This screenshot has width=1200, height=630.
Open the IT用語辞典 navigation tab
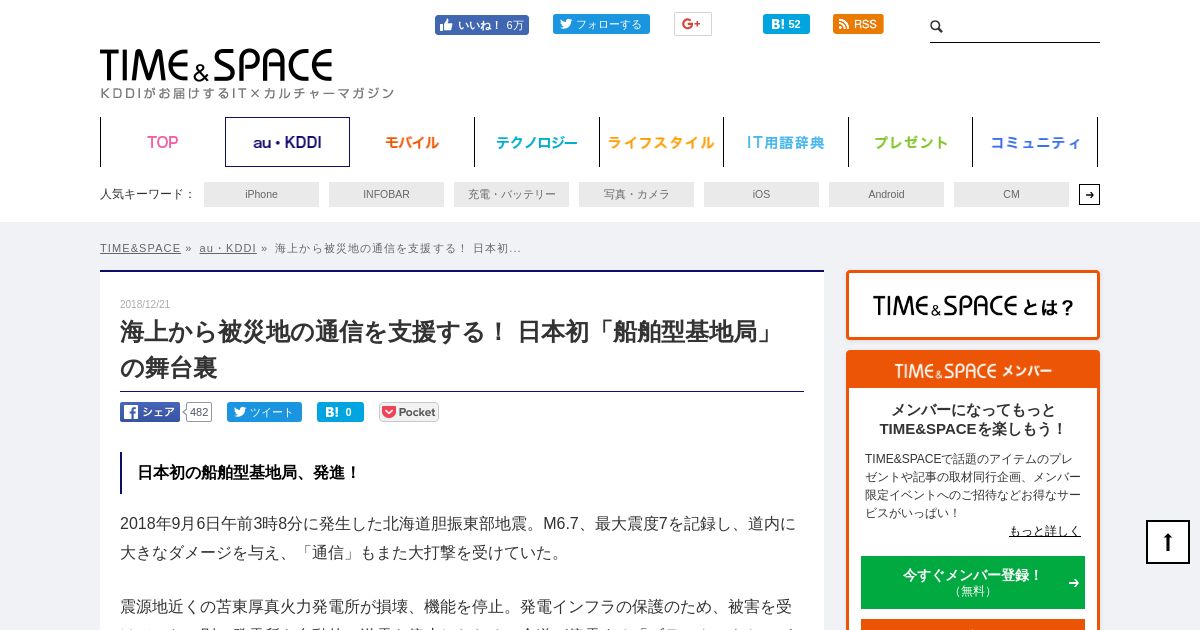(x=786, y=142)
